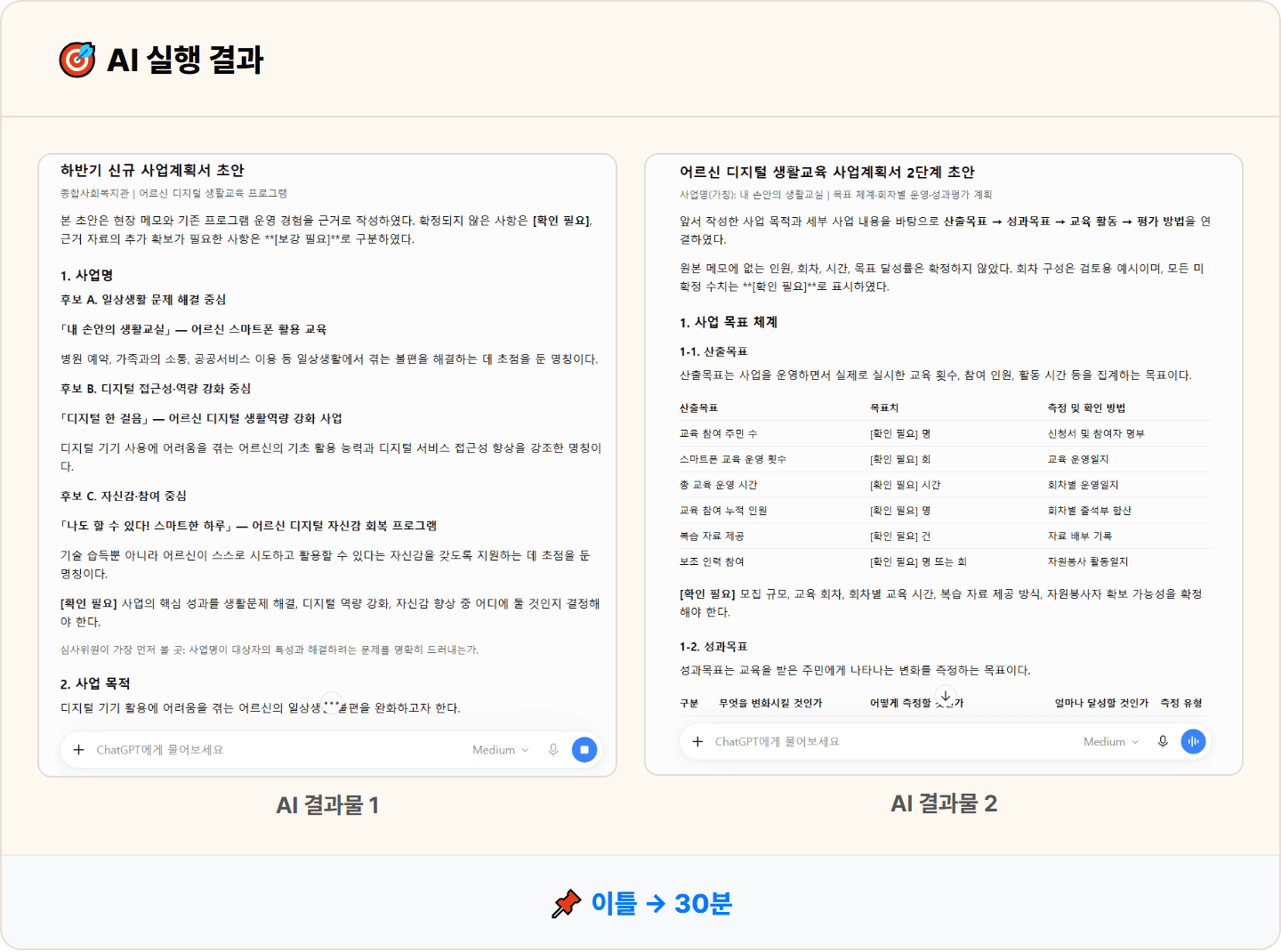Click pushpin icon beside '이틀 → 30분'
This screenshot has height=952, width=1281.
pos(567,904)
